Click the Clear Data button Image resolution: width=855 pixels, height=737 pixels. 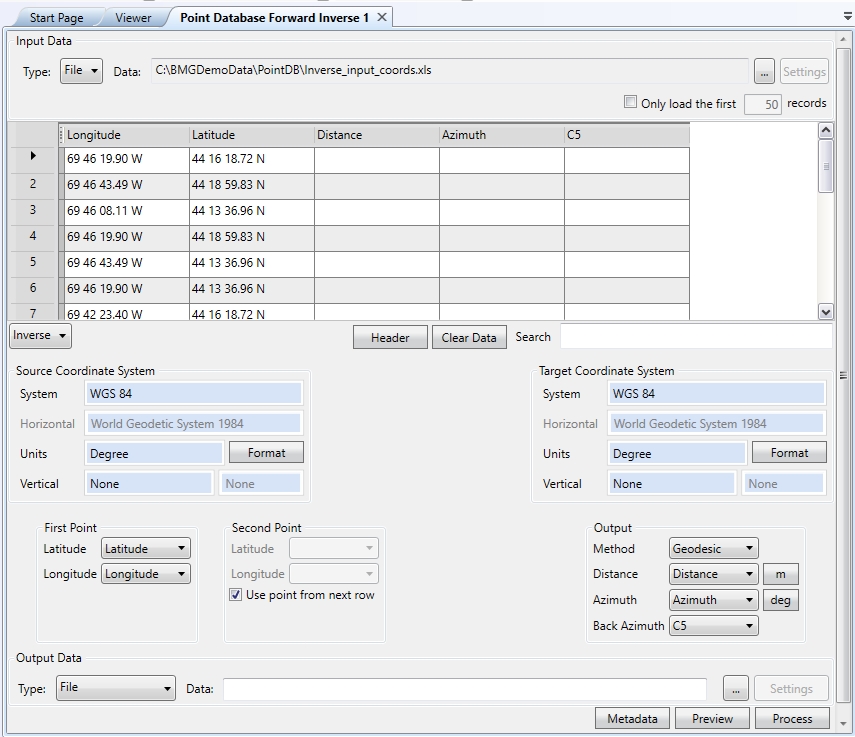pos(469,338)
